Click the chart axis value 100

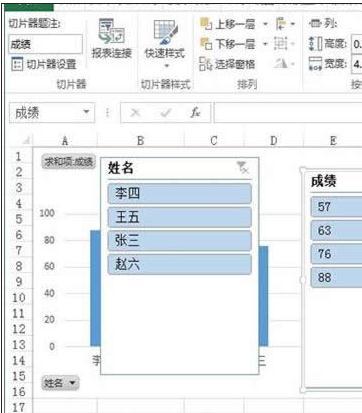(x=47, y=213)
